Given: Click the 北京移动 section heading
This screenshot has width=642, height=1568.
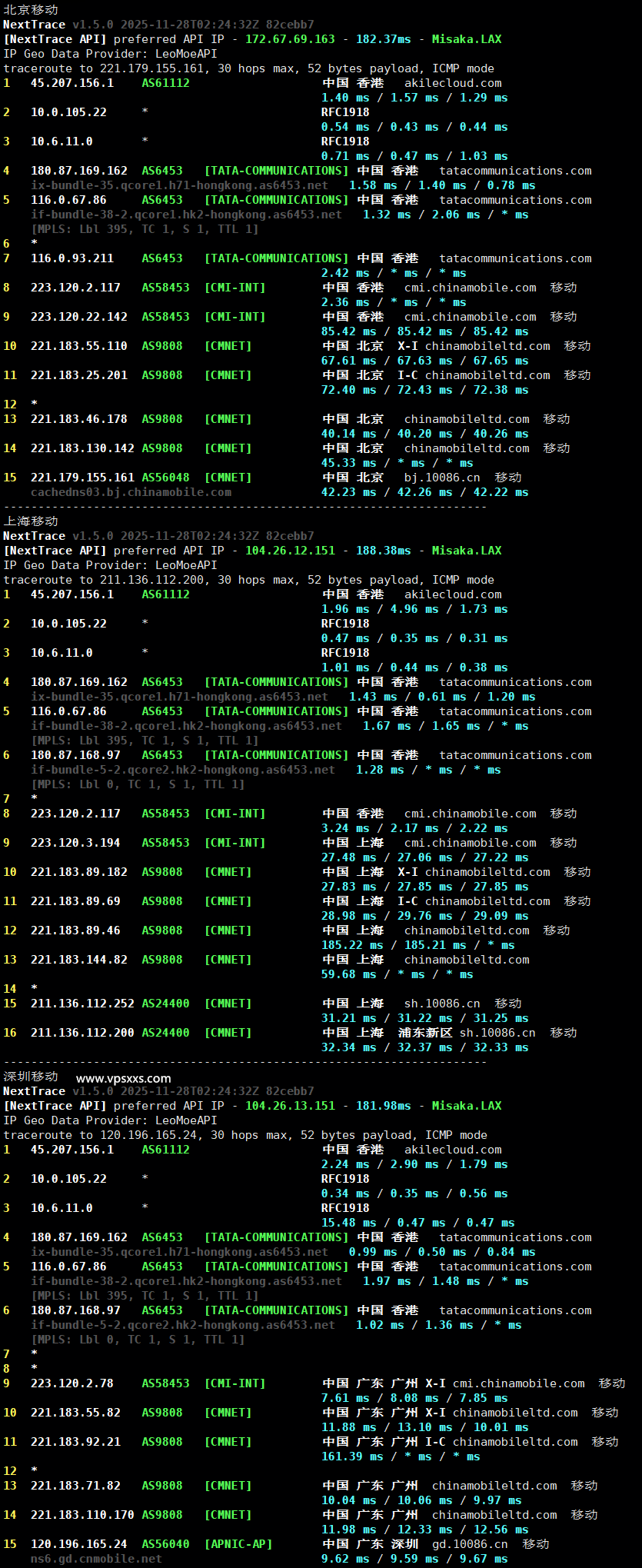Looking at the screenshot, I should (x=31, y=9).
